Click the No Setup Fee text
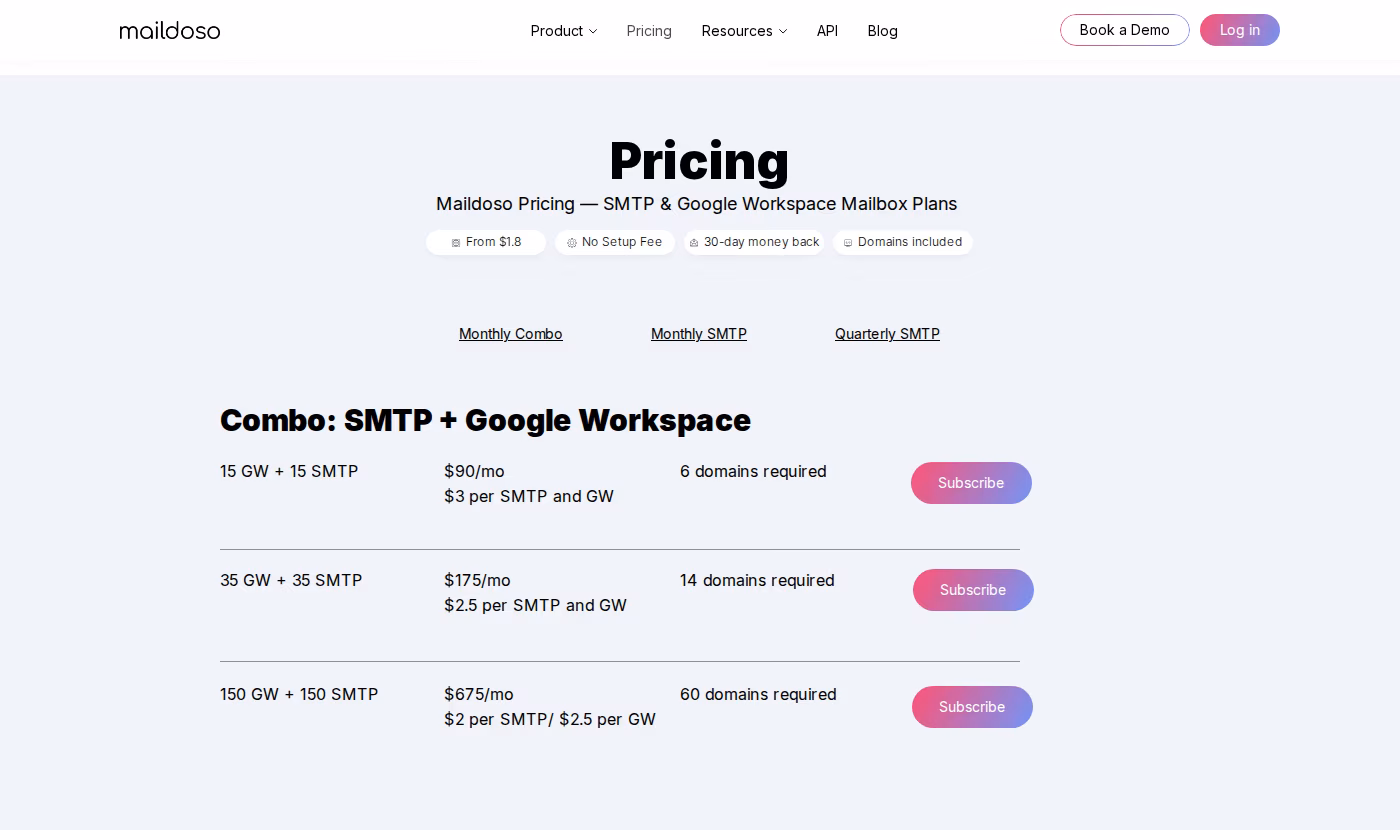Screen dimensions: 1400x830 point(622,242)
